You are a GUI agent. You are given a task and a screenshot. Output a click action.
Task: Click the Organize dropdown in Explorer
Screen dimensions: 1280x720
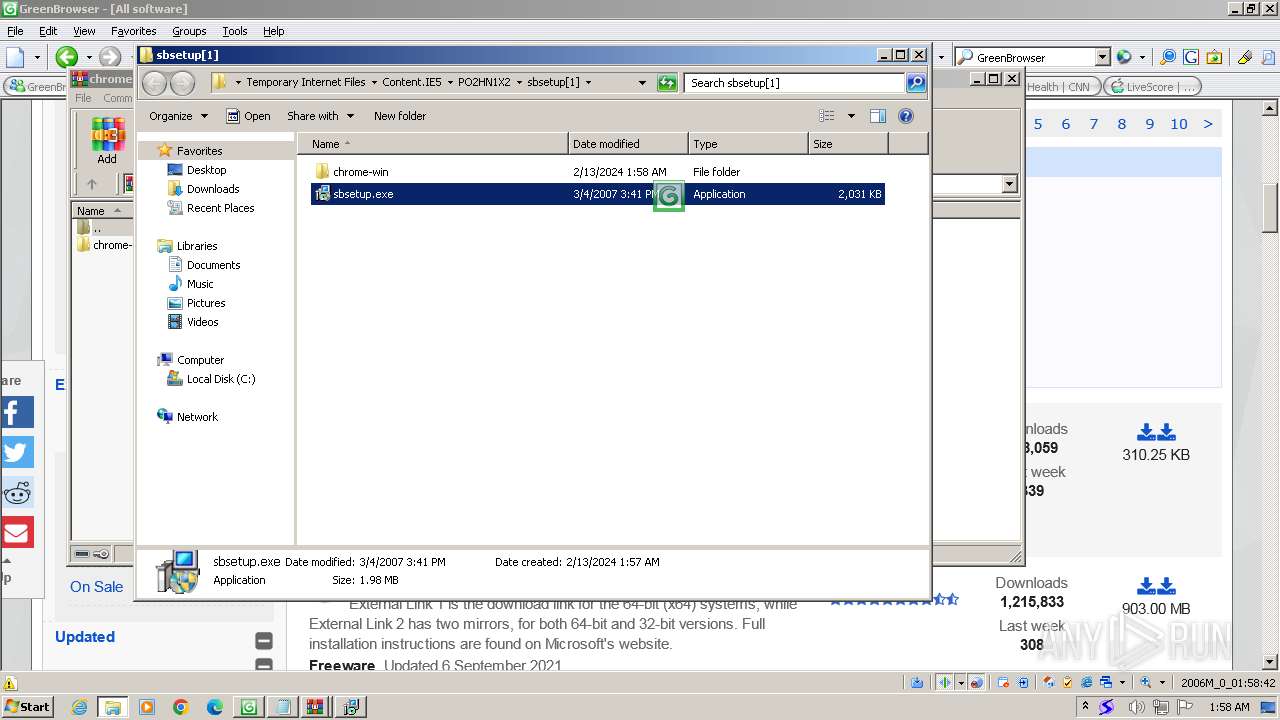tap(178, 116)
